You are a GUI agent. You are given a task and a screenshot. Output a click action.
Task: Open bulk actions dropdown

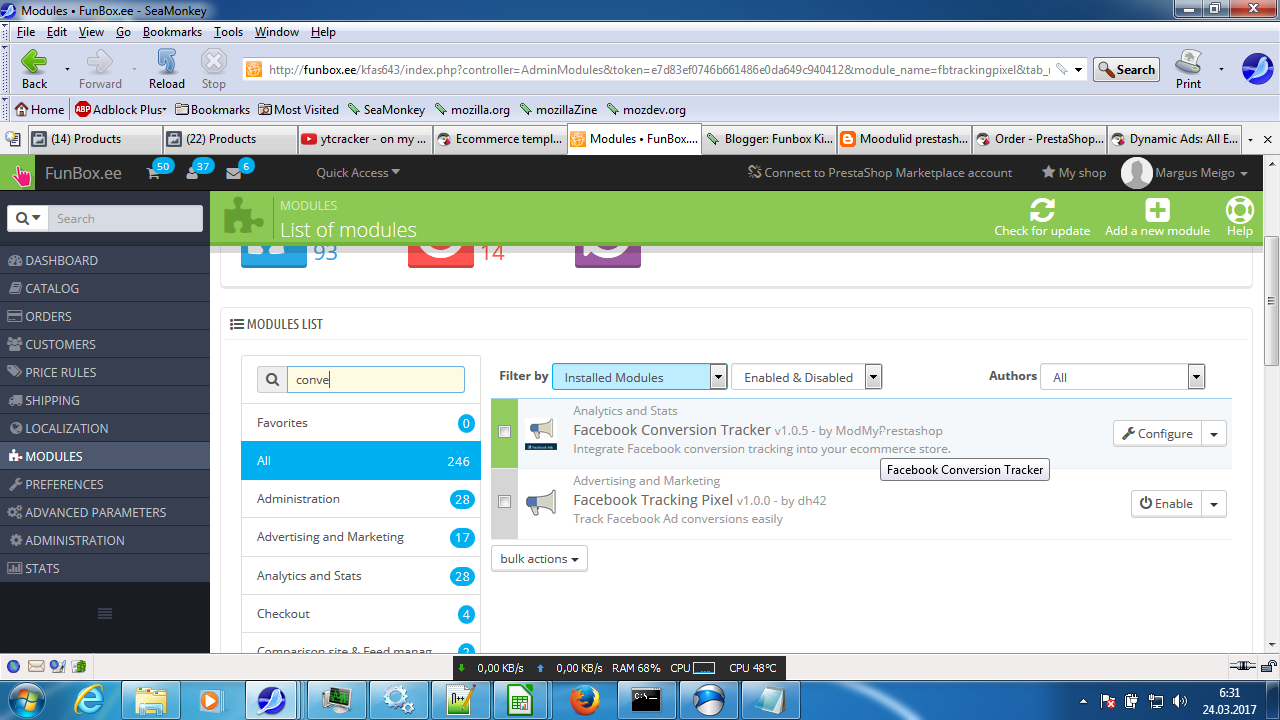[x=539, y=559]
